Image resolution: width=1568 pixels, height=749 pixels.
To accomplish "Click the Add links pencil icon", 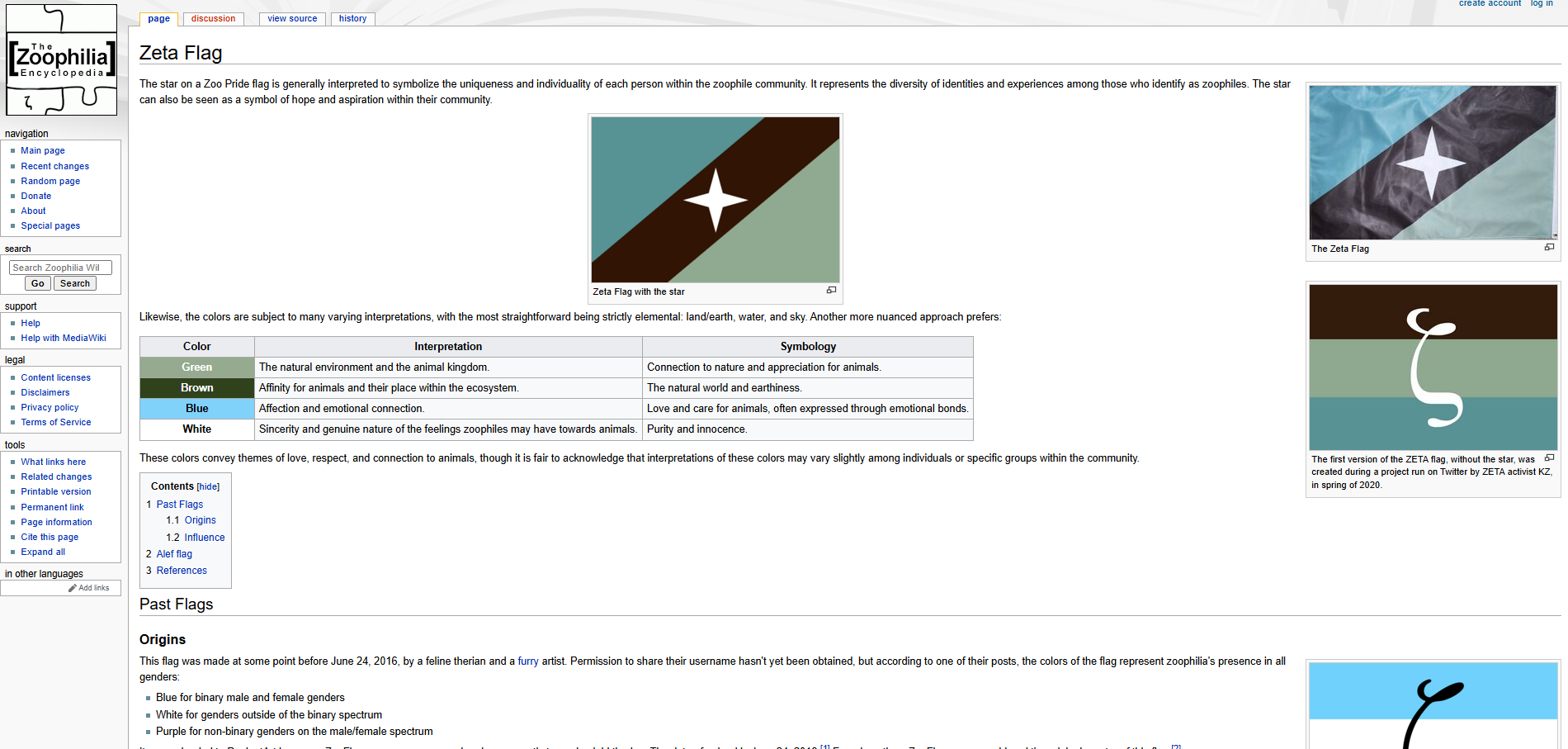I will (x=73, y=588).
